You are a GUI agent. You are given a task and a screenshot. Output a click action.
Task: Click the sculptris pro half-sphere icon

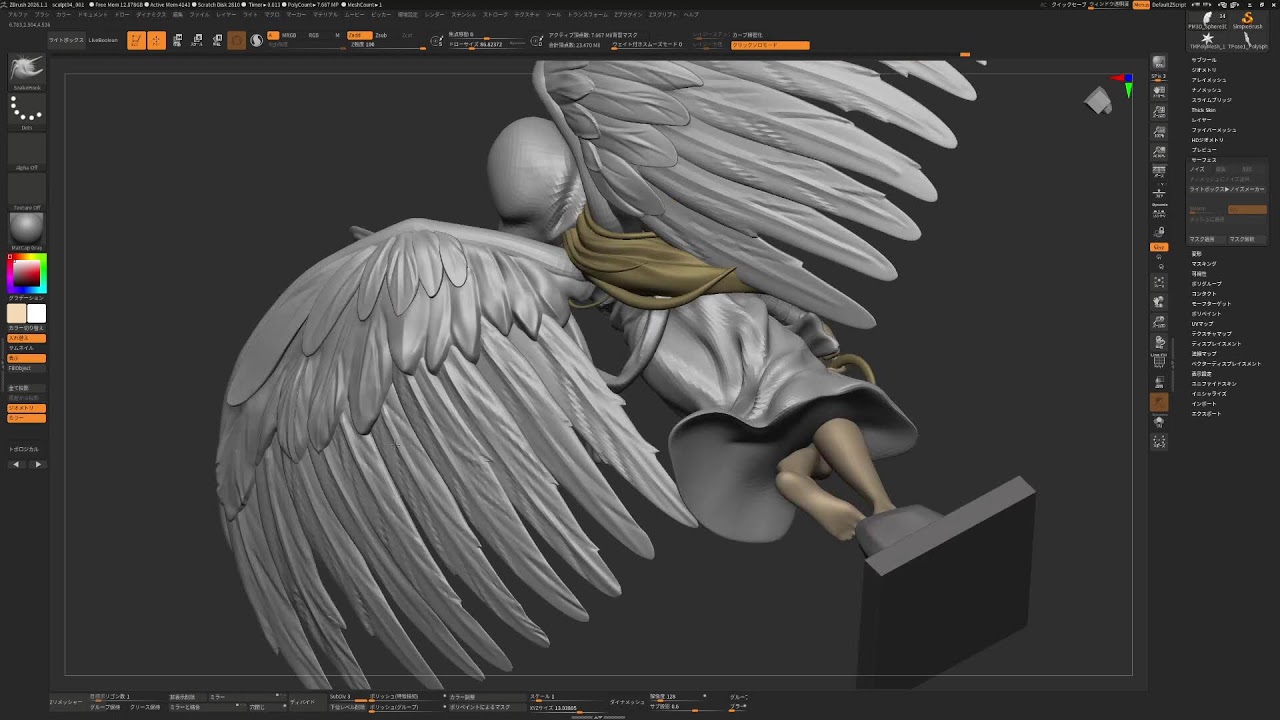(x=257, y=40)
